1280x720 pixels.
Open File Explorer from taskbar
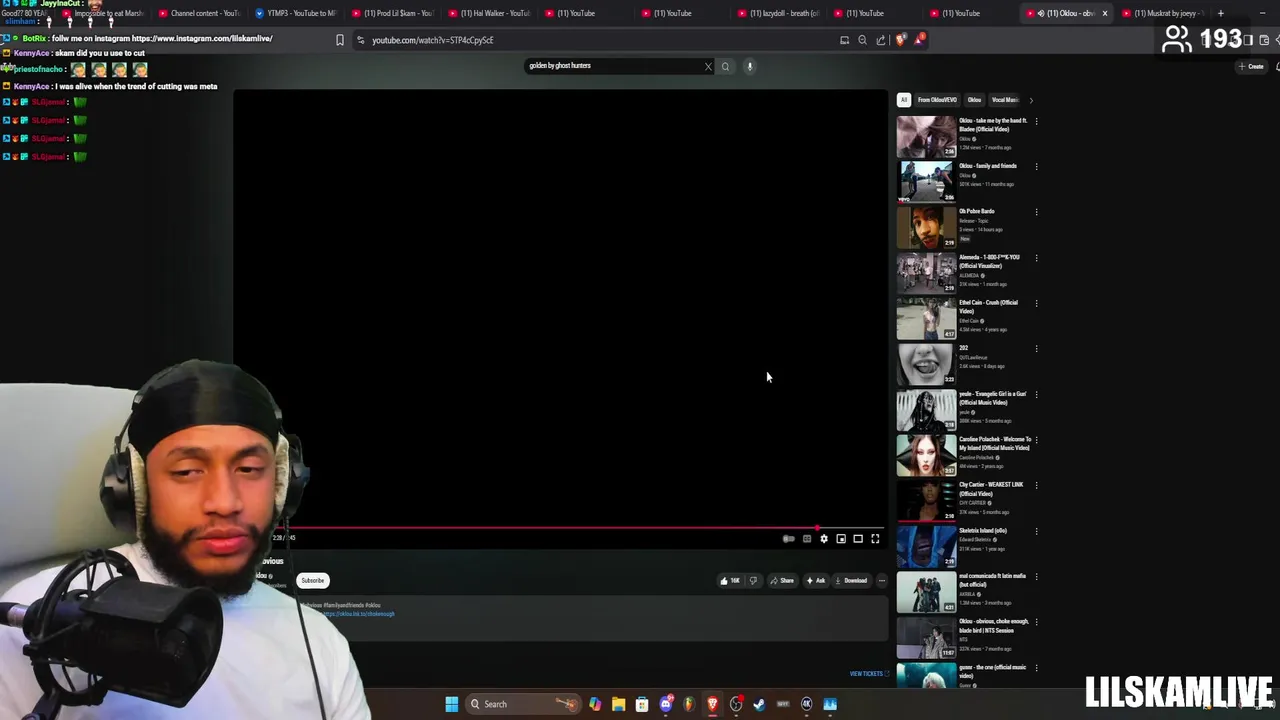(x=618, y=704)
